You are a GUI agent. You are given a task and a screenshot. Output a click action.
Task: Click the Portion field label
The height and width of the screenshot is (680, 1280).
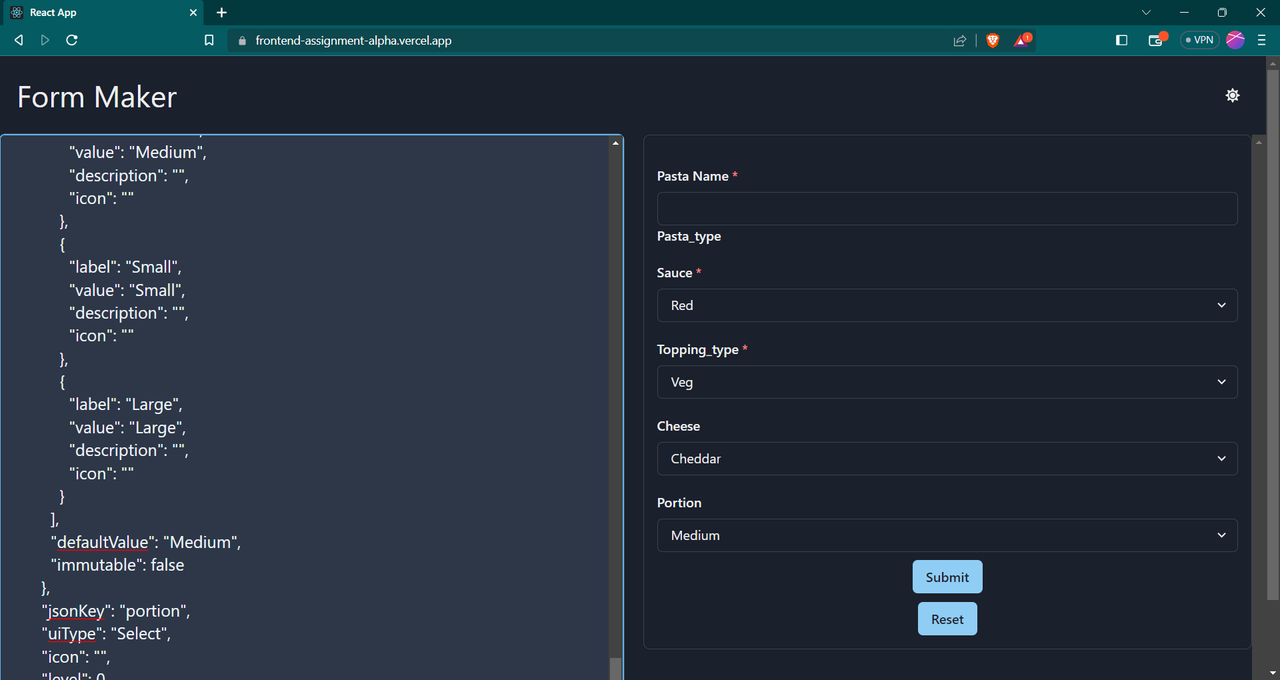tap(679, 503)
